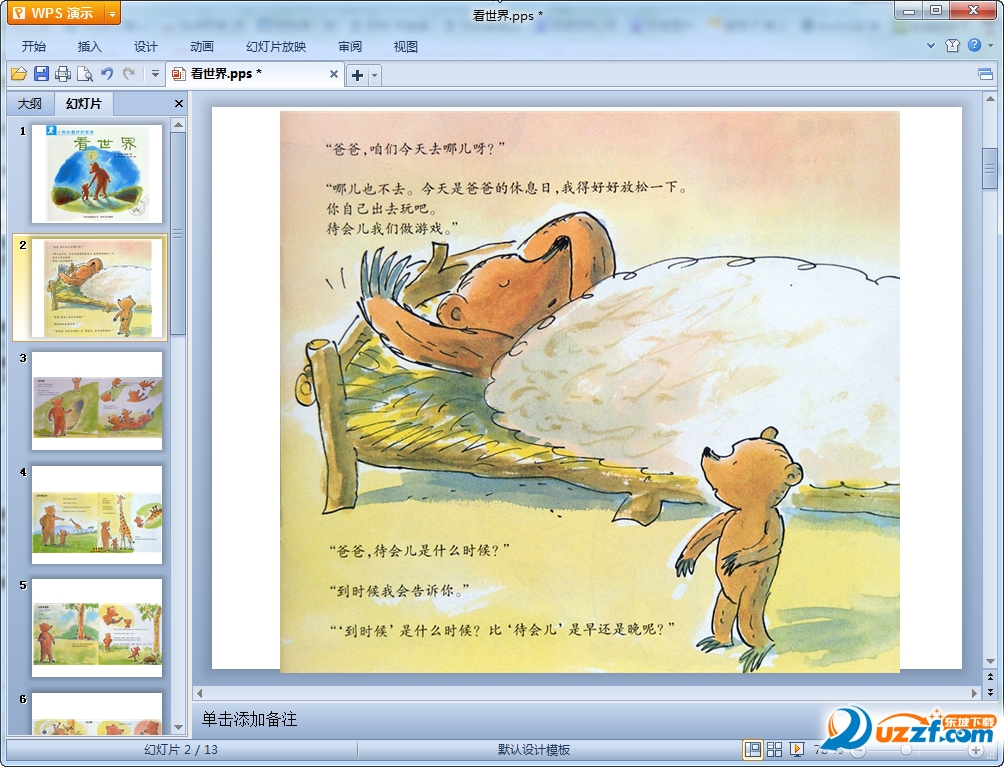Switch to the 大纲 outline tab
Screen dimensions: 1004x767
click(x=29, y=104)
